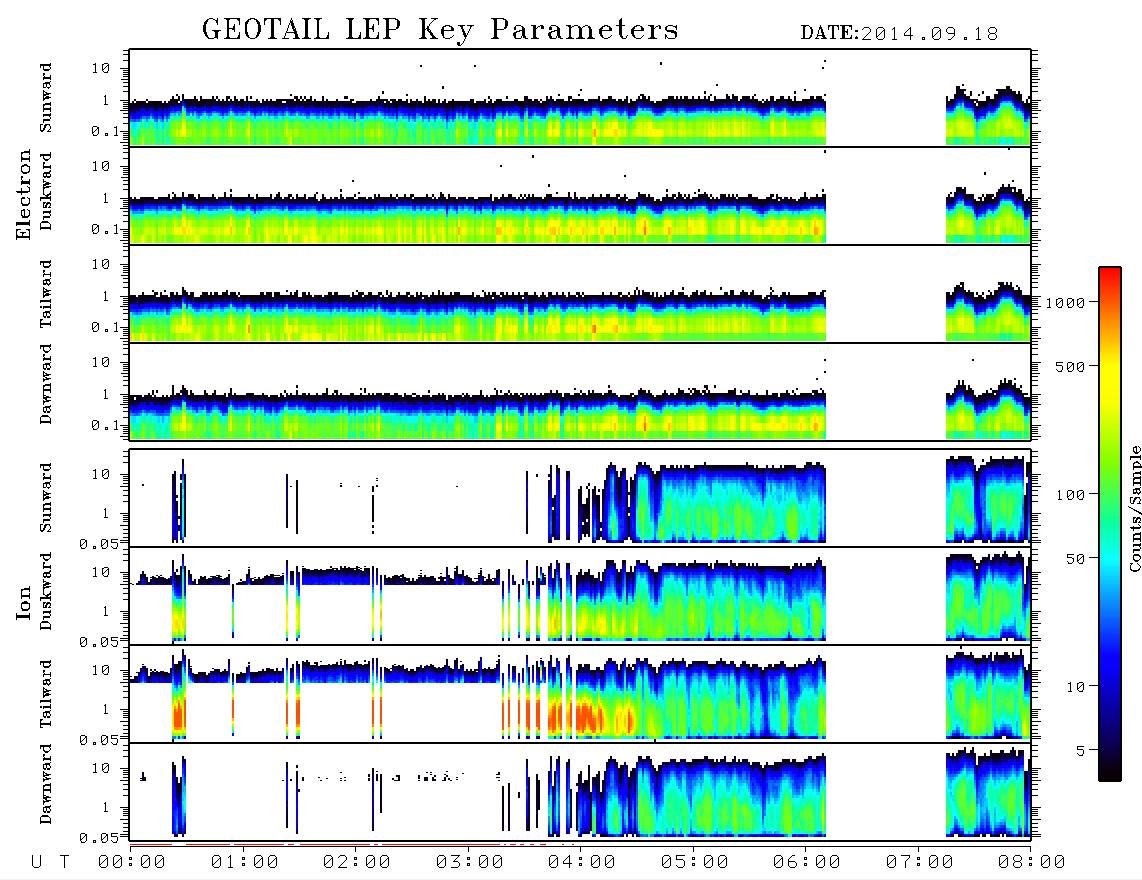
Task: Select the 04:00 time tick label
Action: pyautogui.click(x=582, y=863)
